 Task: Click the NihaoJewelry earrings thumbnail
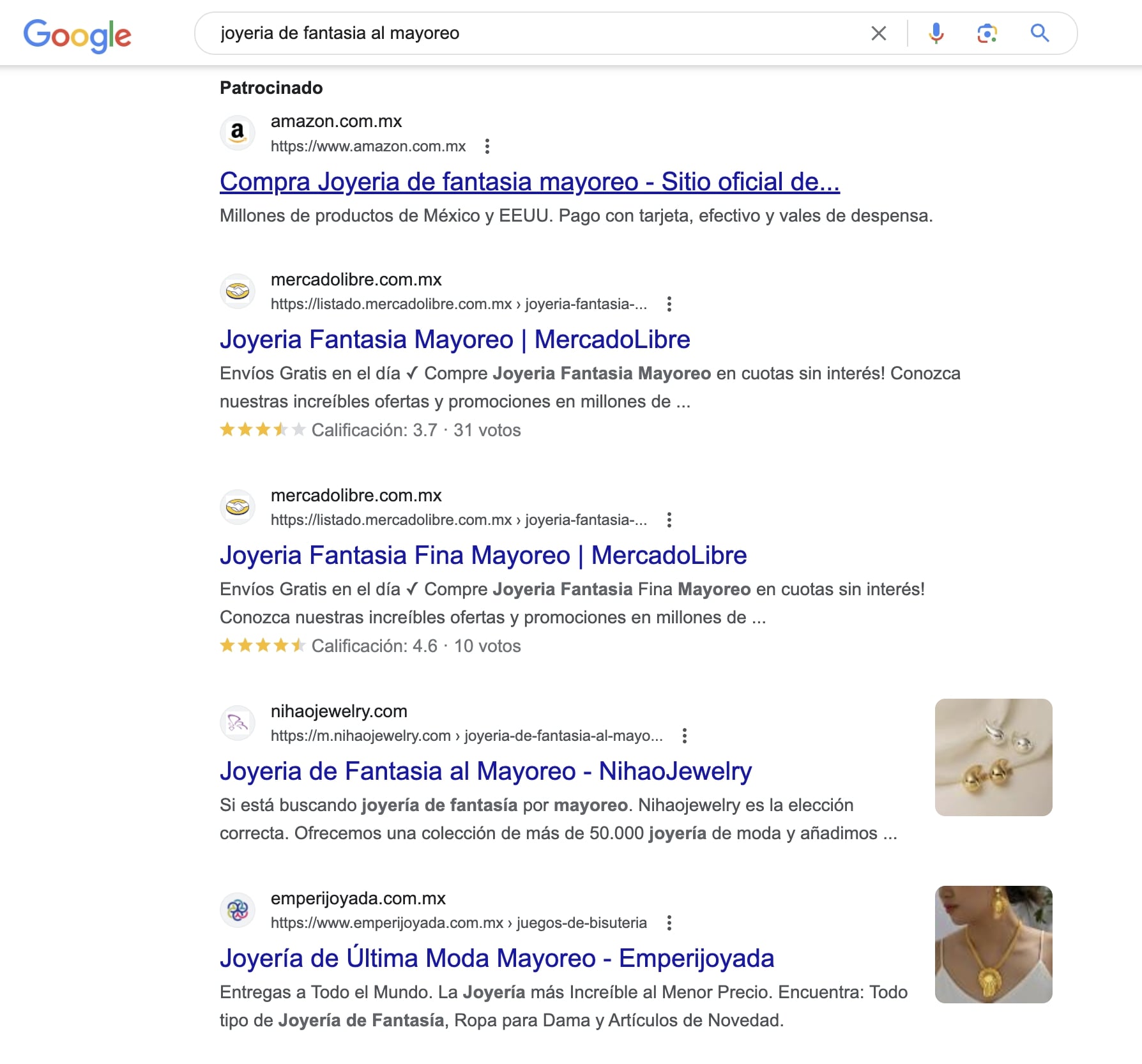tap(994, 757)
